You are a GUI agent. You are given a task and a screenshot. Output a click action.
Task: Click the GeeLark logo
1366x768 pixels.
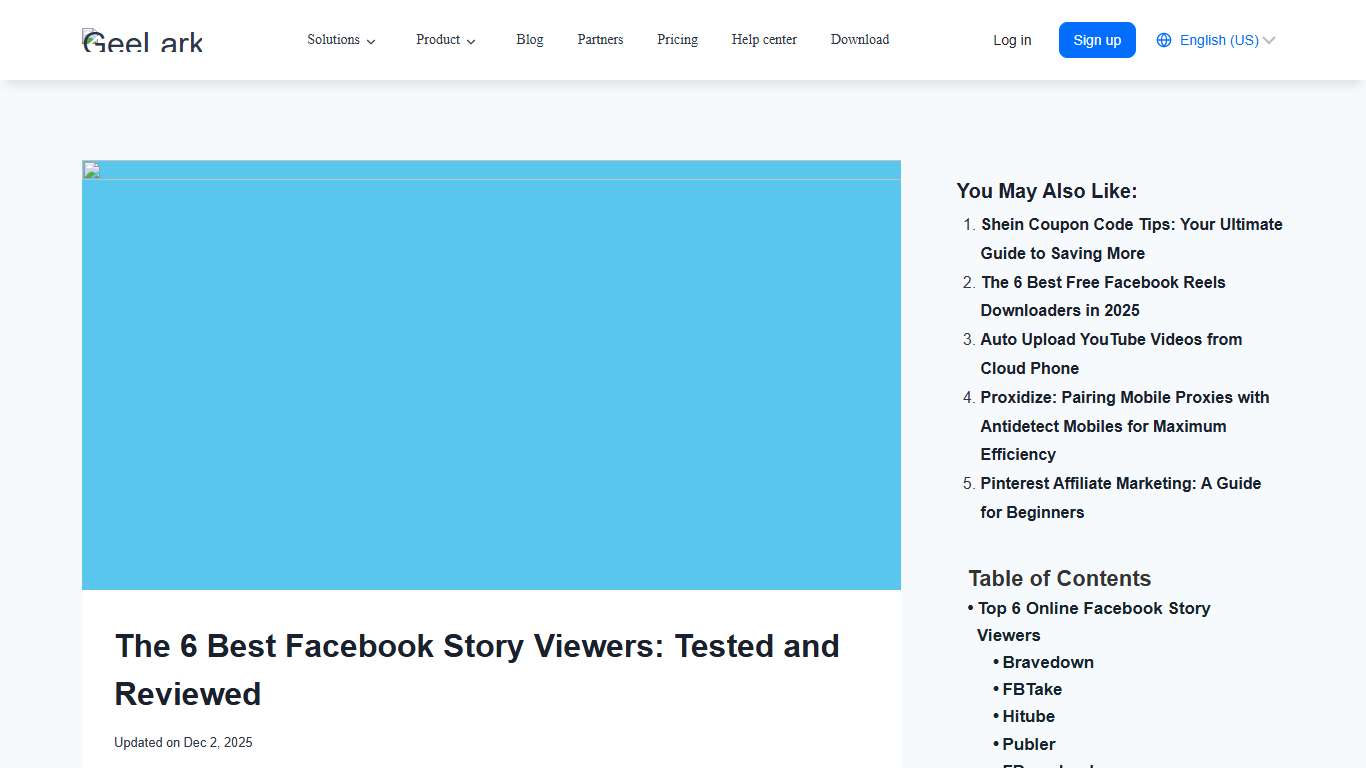click(142, 40)
